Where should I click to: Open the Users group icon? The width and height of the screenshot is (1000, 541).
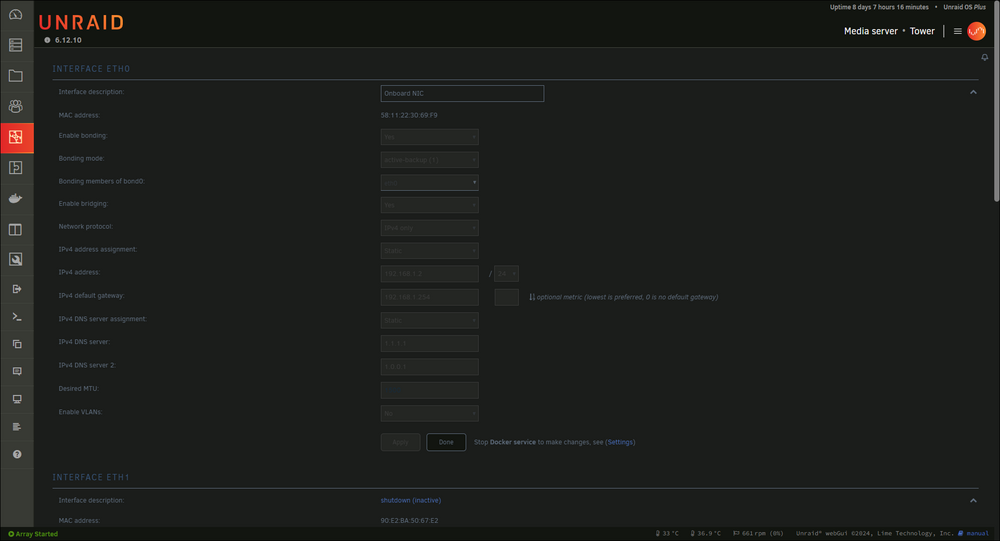[16, 106]
